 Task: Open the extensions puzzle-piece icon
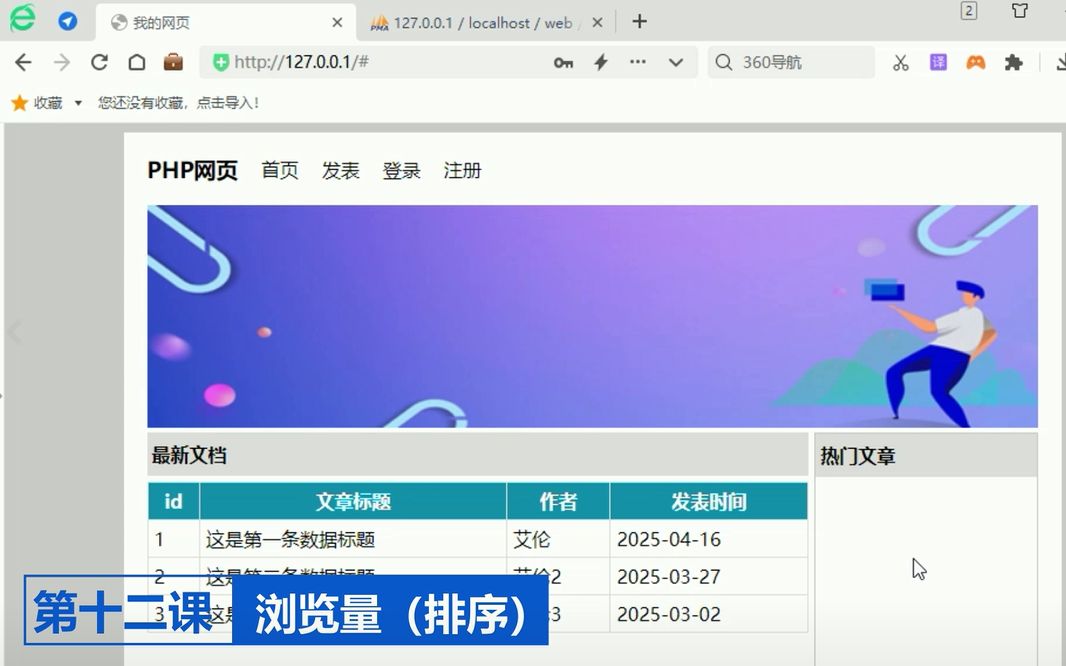tap(1014, 62)
